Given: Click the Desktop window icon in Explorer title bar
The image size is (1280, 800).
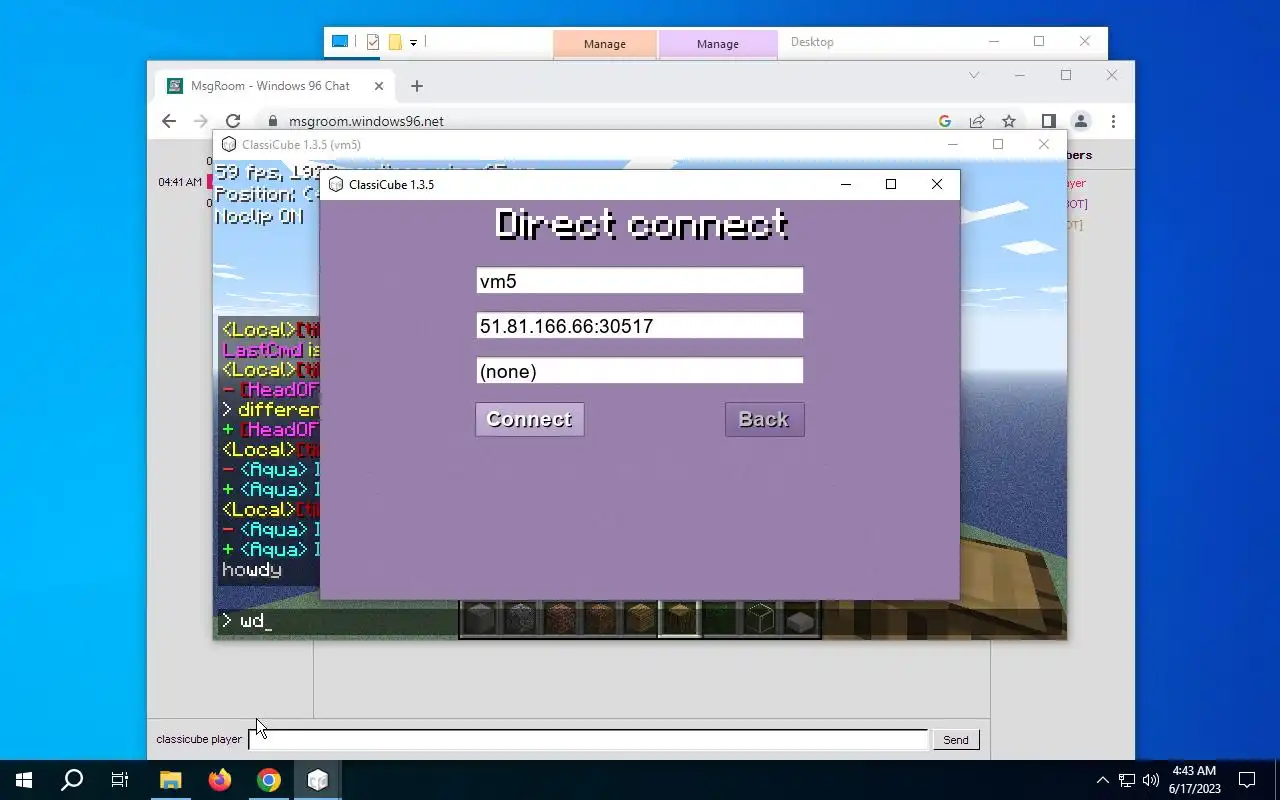Looking at the screenshot, I should [340, 42].
